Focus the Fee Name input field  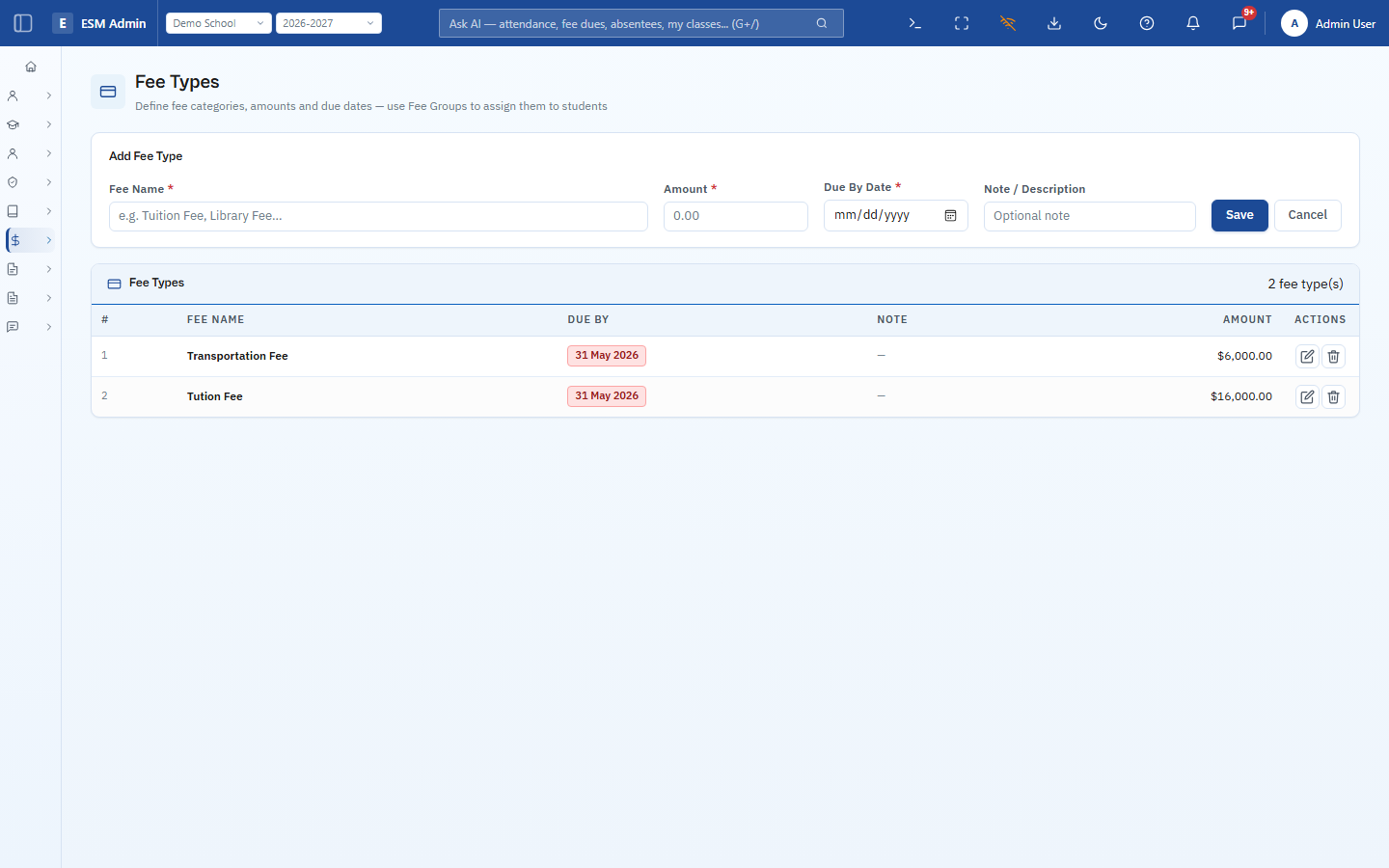[x=378, y=216]
